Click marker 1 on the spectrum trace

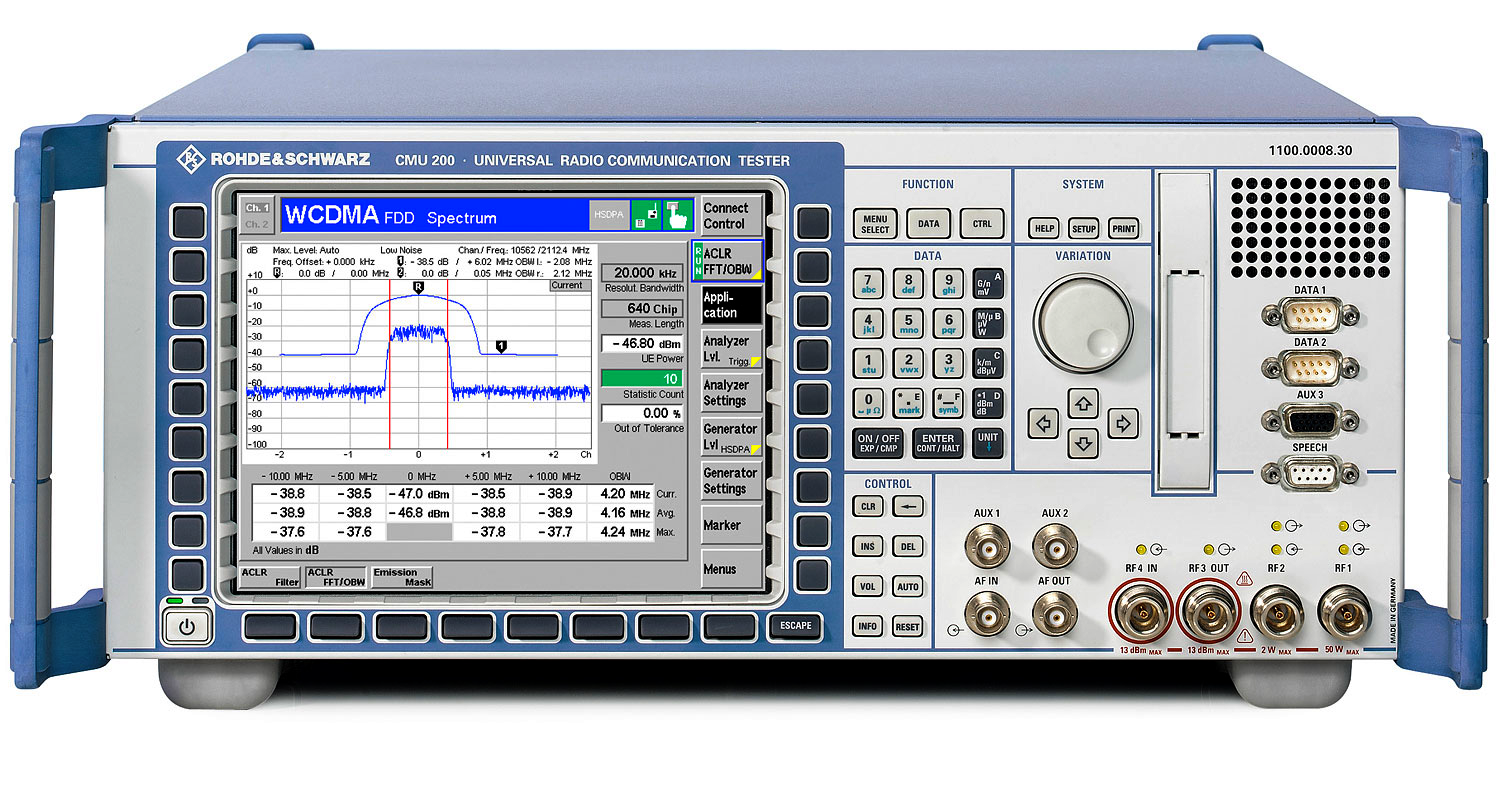tap(501, 346)
